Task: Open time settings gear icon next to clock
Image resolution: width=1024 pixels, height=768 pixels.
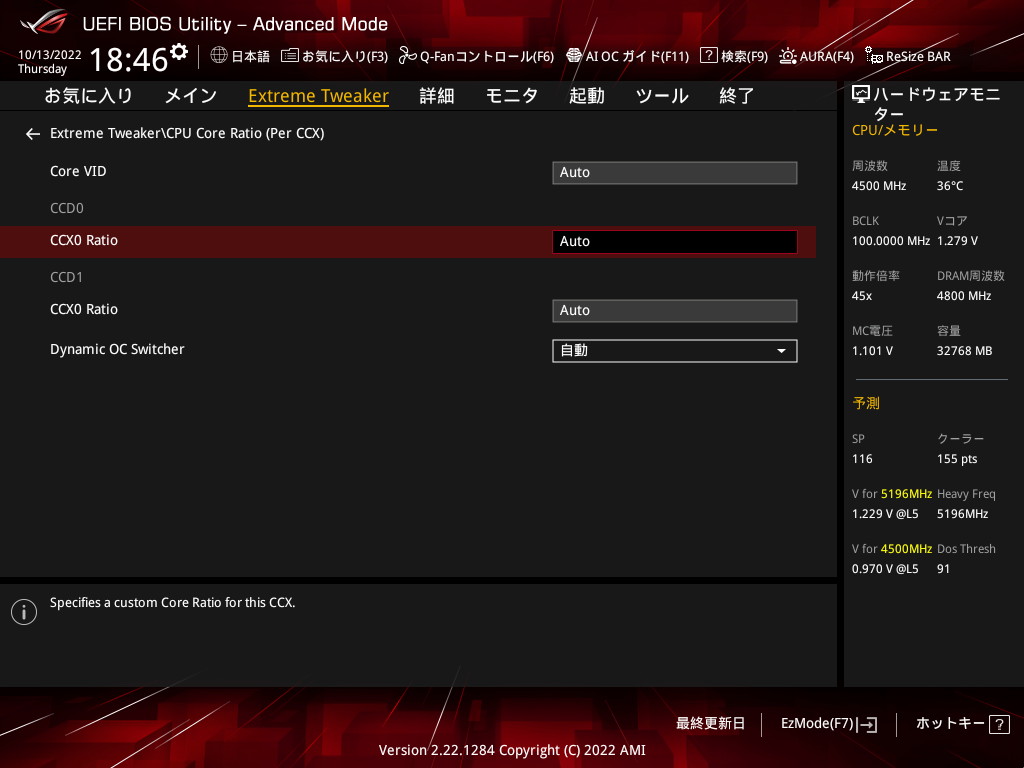Action: point(179,51)
